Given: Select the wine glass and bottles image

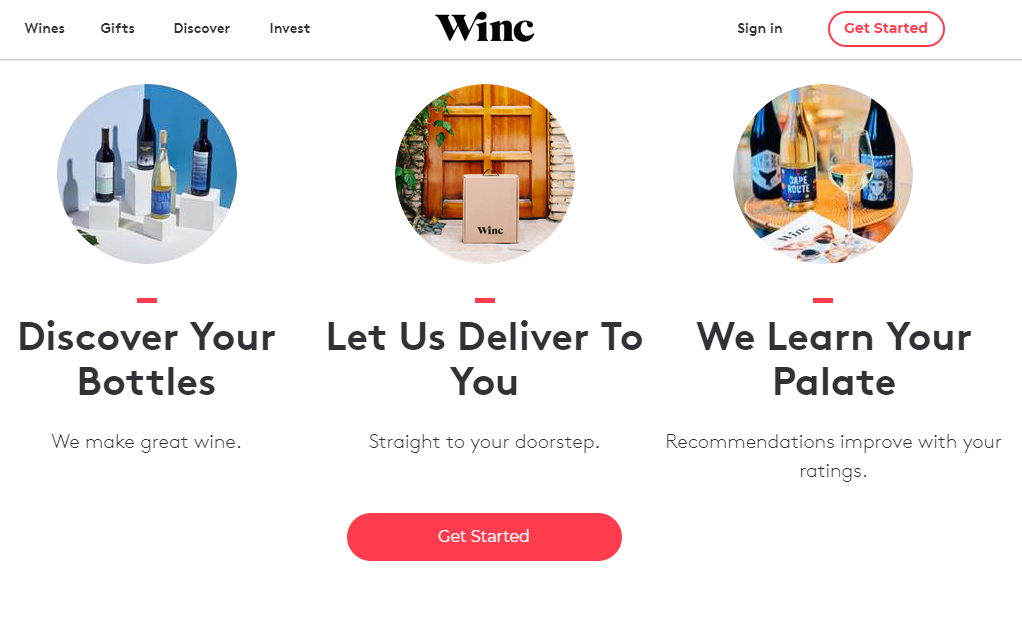Looking at the screenshot, I should coord(823,174).
